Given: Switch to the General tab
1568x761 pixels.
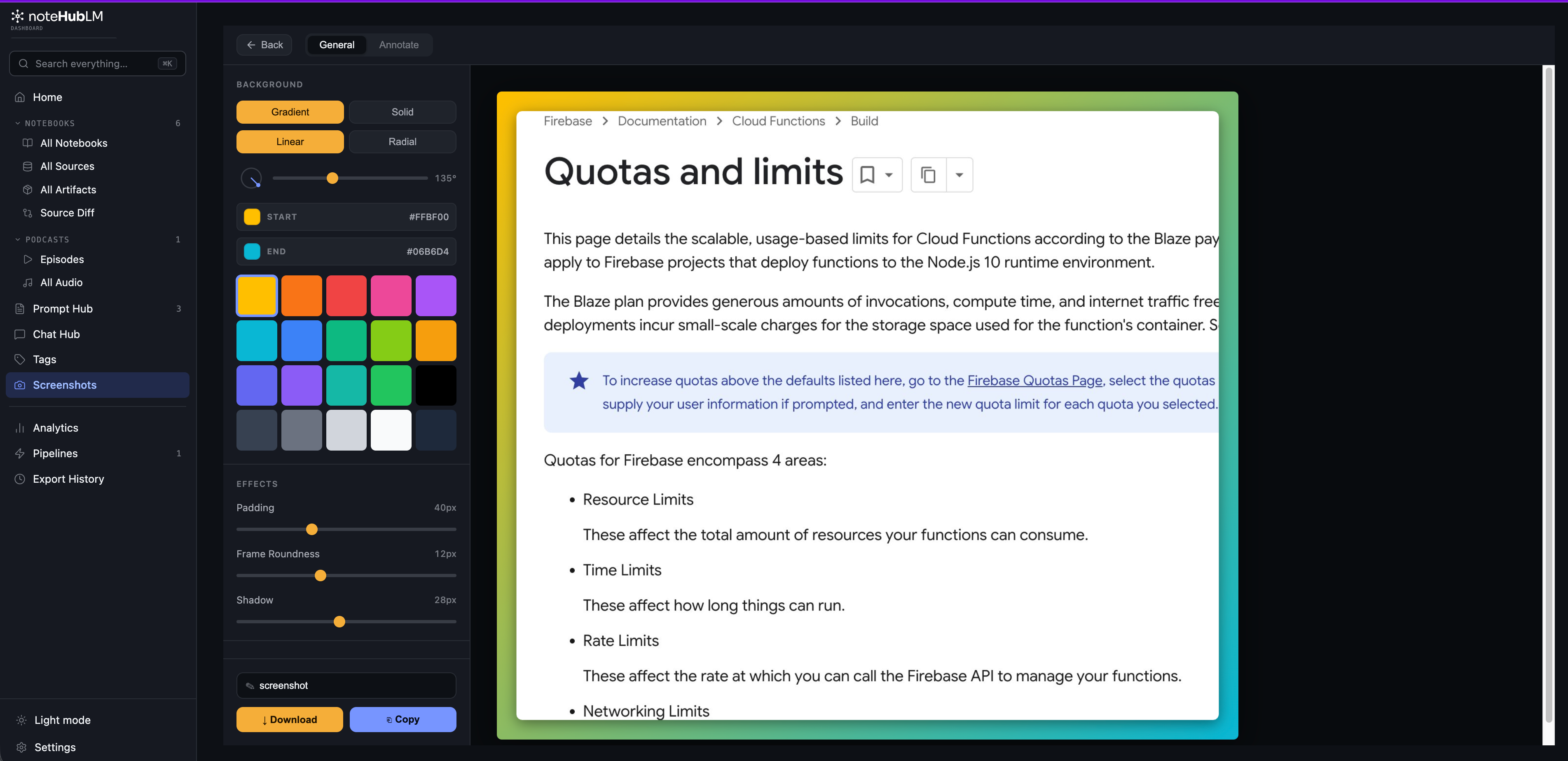Looking at the screenshot, I should [x=337, y=45].
